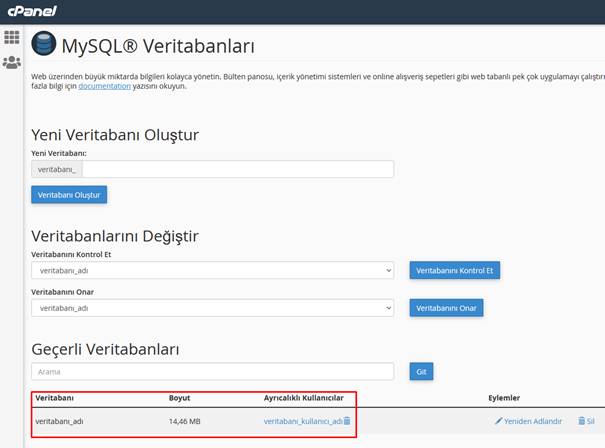Click the trash icon for Sil
The height and width of the screenshot is (448, 605).
[581, 421]
